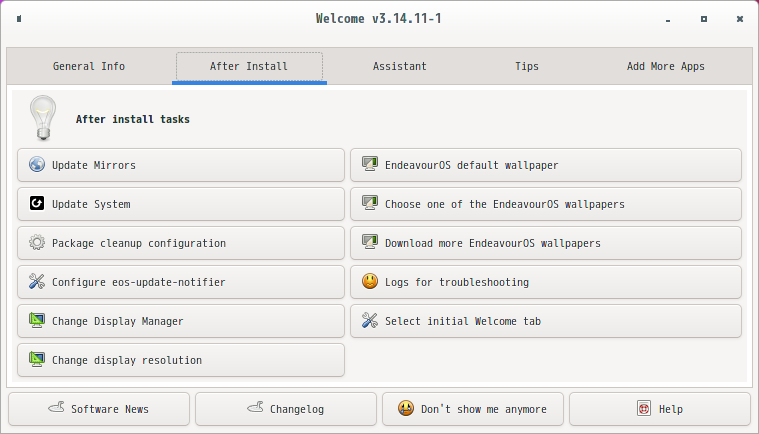Screen dimensions: 759x434
Task: Choose one of the EndeavourOS wallpapers
Action: (546, 204)
